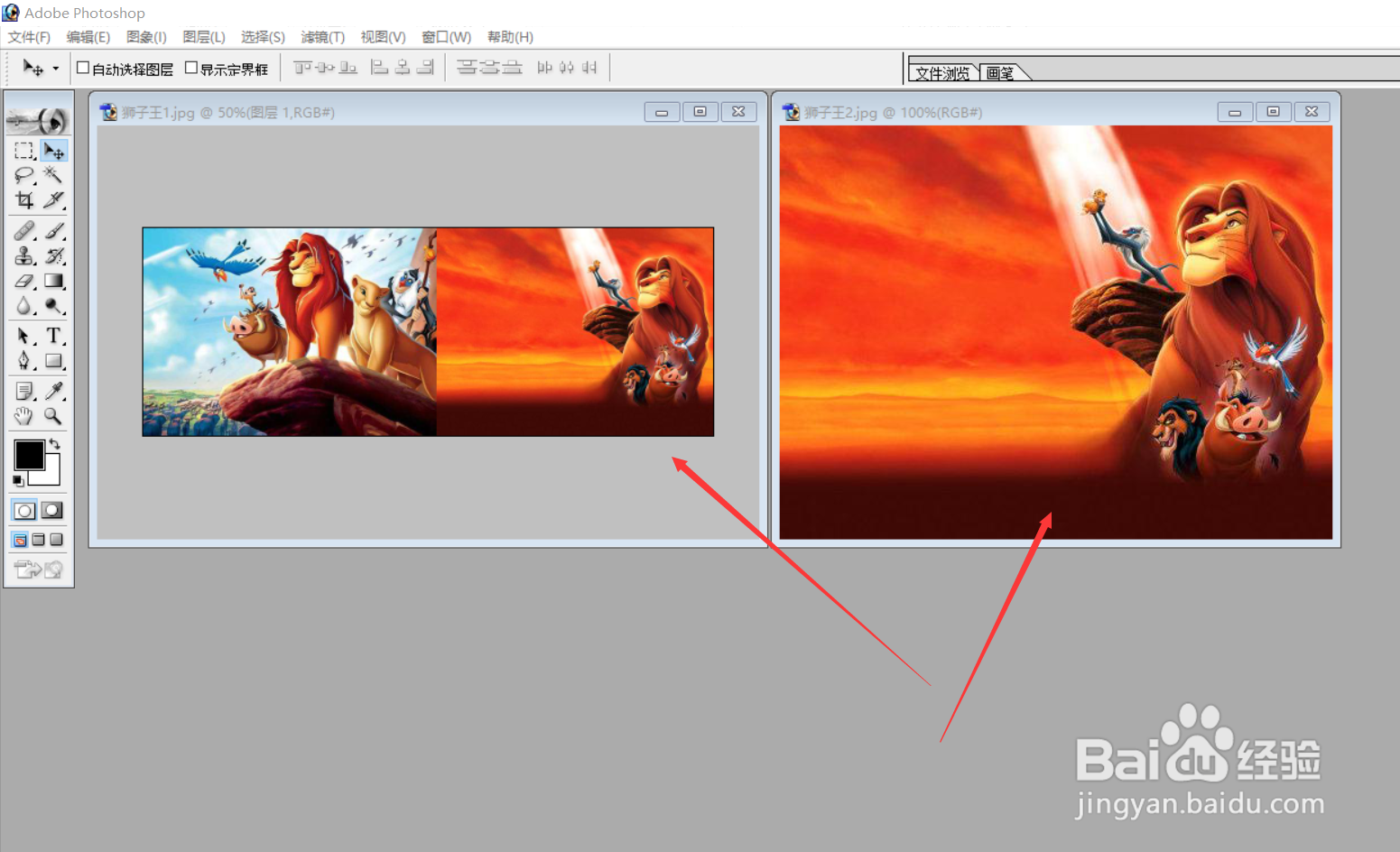This screenshot has width=1400, height=852.
Task: Click the foreground color swatch
Action: tap(29, 455)
